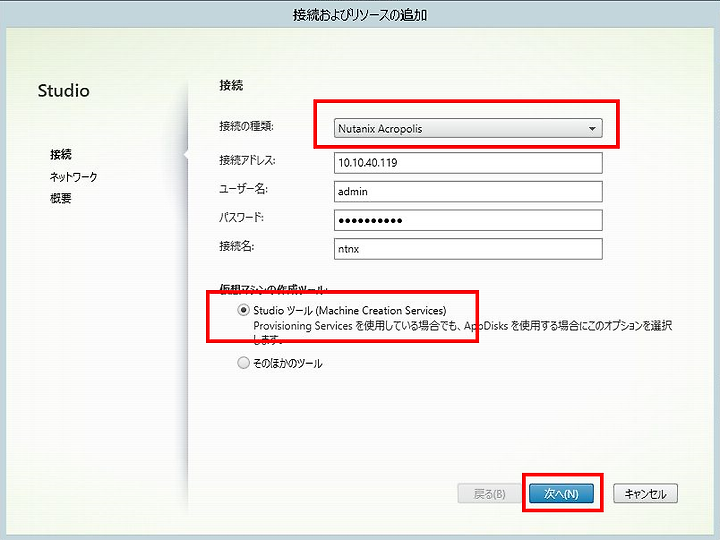Select Studio ツール (Machine Creation Services) radio
This screenshot has height=540, width=720.
coord(243,310)
